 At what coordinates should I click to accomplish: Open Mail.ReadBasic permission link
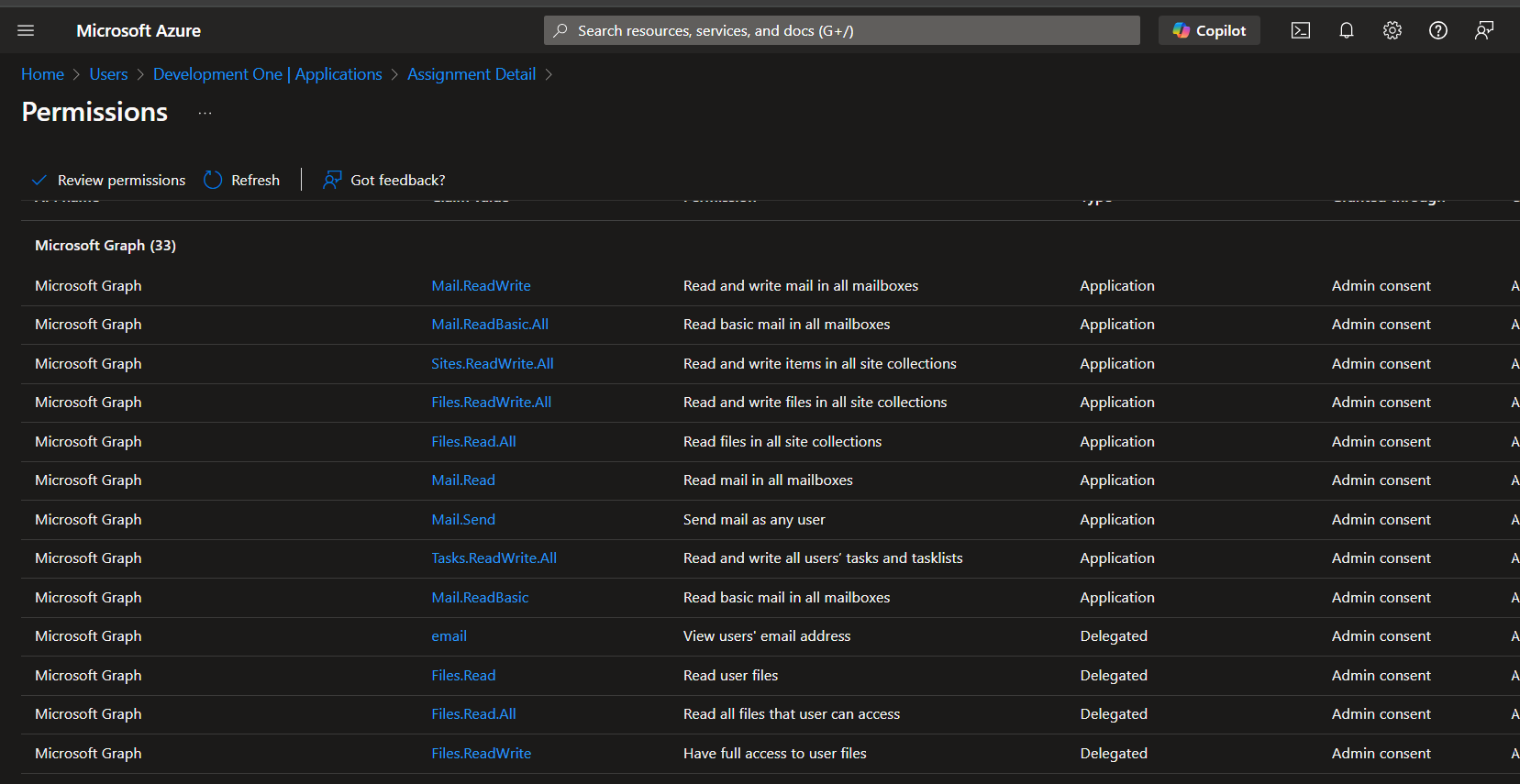click(x=480, y=598)
